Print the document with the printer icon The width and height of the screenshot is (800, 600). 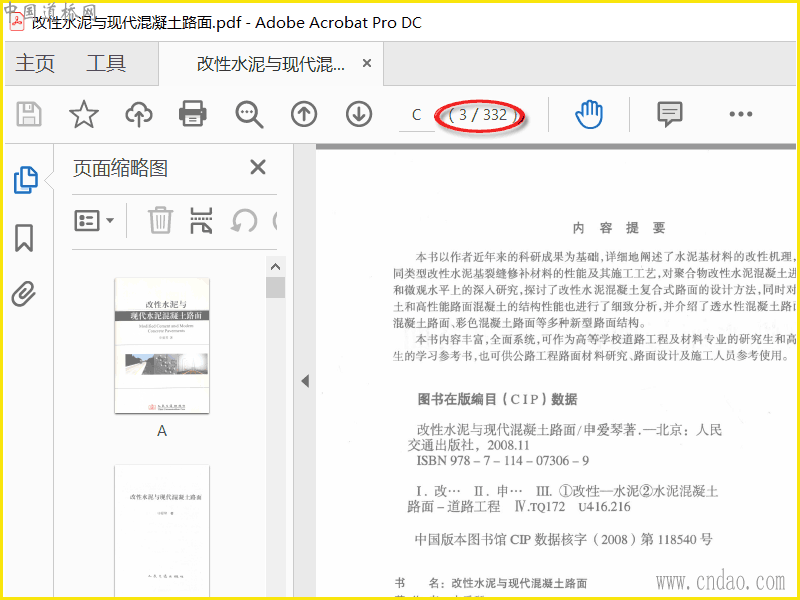(x=193, y=114)
